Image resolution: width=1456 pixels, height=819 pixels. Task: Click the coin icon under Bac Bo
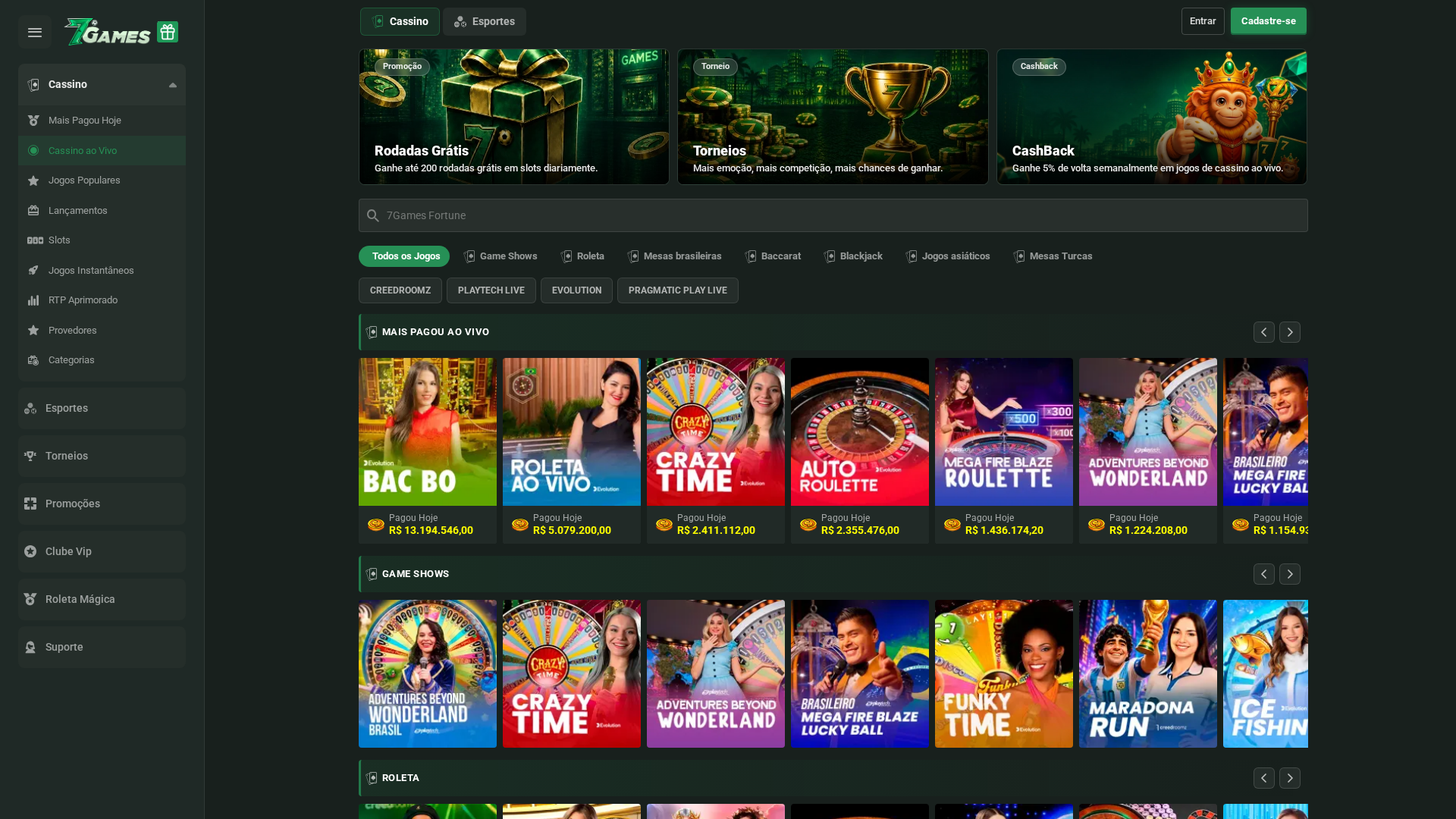point(376,525)
